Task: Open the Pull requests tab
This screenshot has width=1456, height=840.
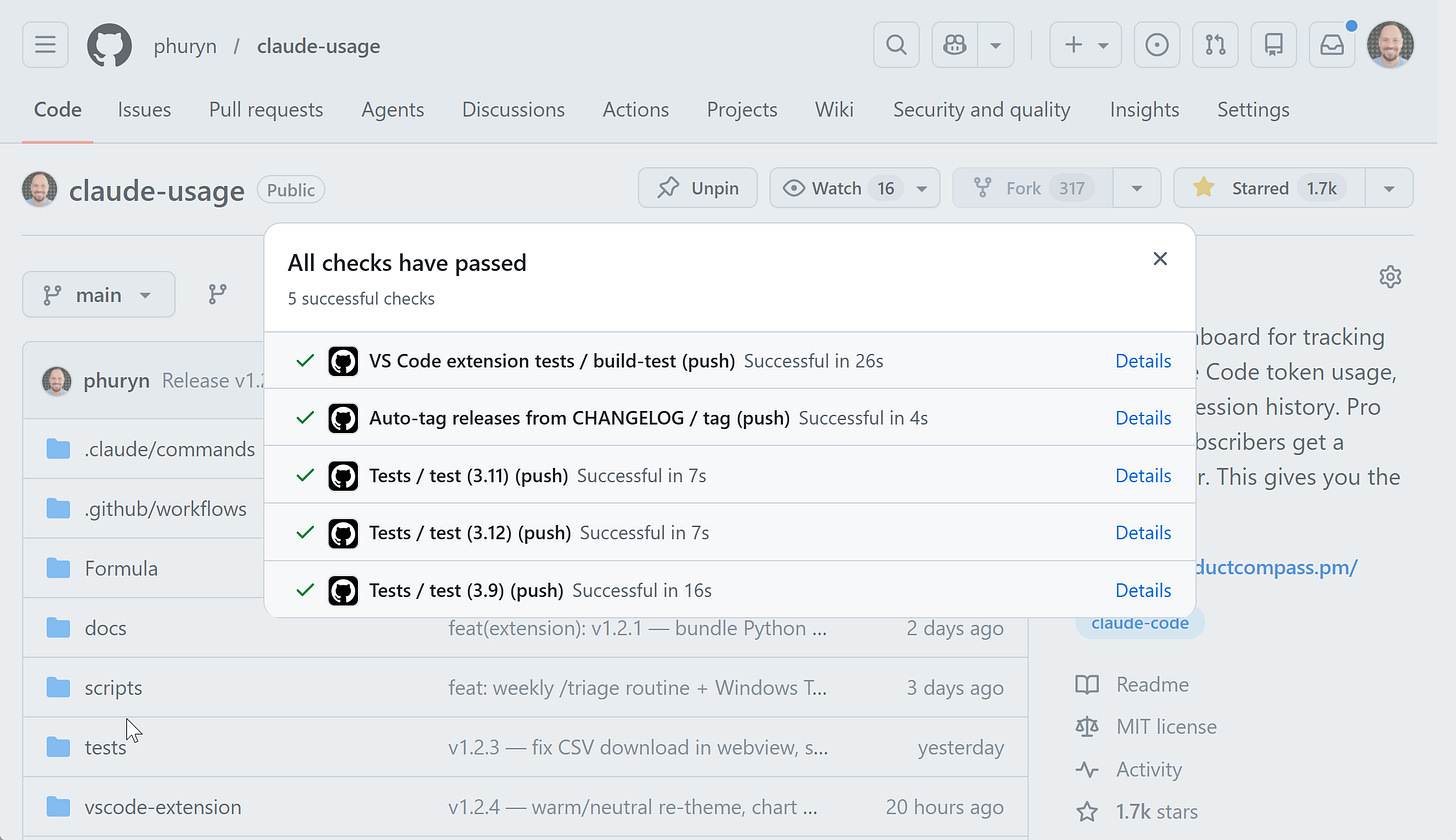Action: (x=266, y=110)
